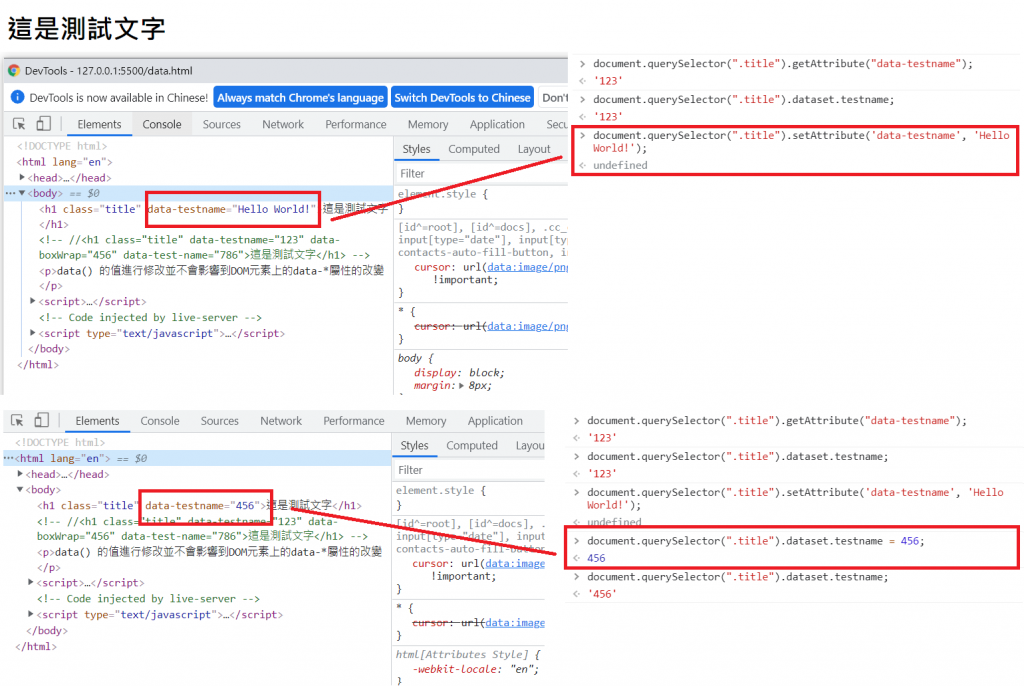1024x686 pixels.
Task: Click the 'undefined' result in the upper console log
Action: pyautogui.click(x=620, y=165)
